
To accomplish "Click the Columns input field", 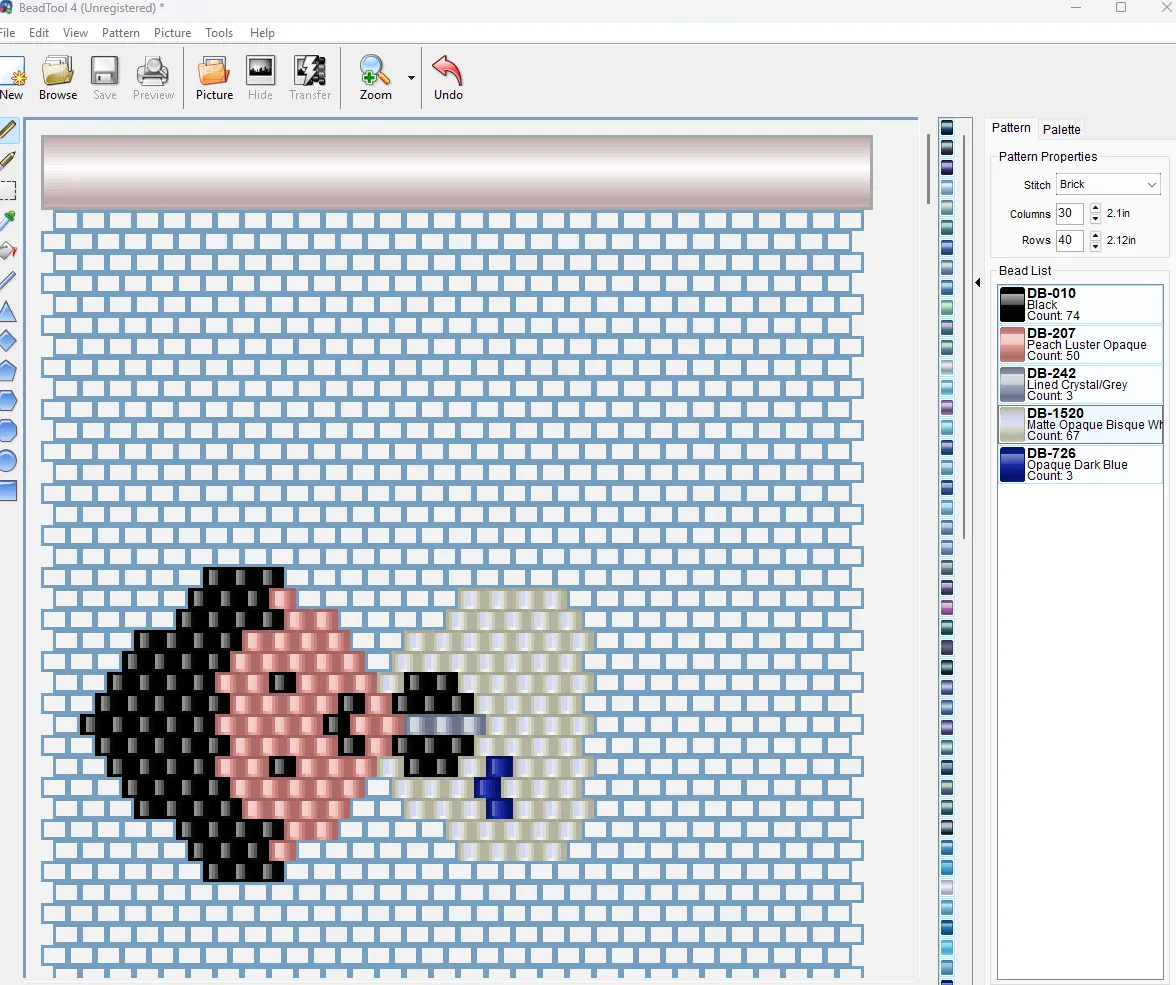I will (1070, 214).
